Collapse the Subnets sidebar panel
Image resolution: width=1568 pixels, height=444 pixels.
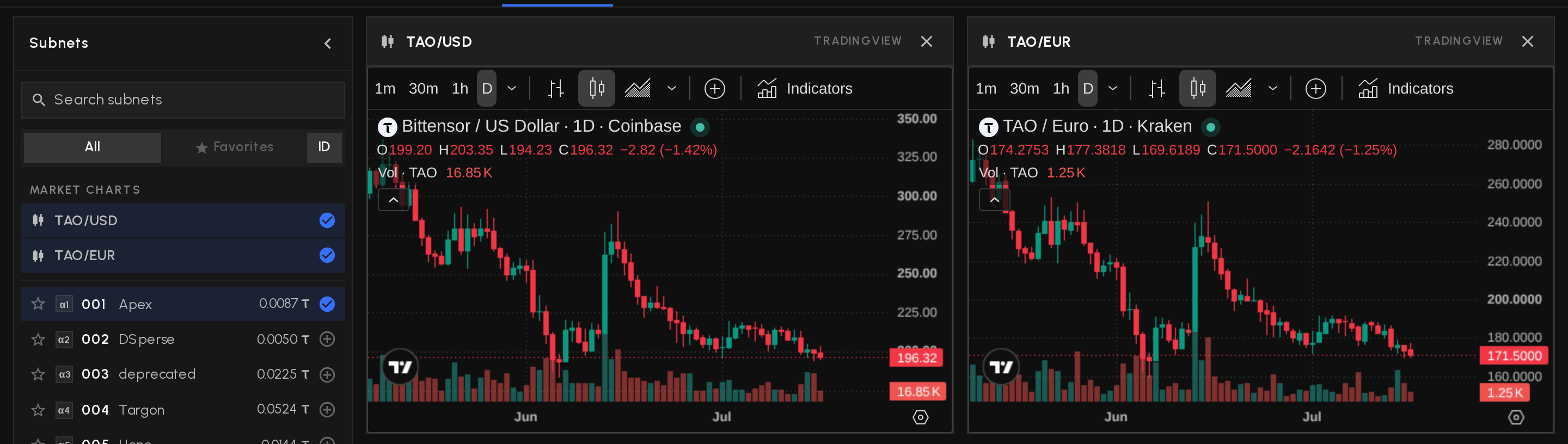click(x=327, y=43)
